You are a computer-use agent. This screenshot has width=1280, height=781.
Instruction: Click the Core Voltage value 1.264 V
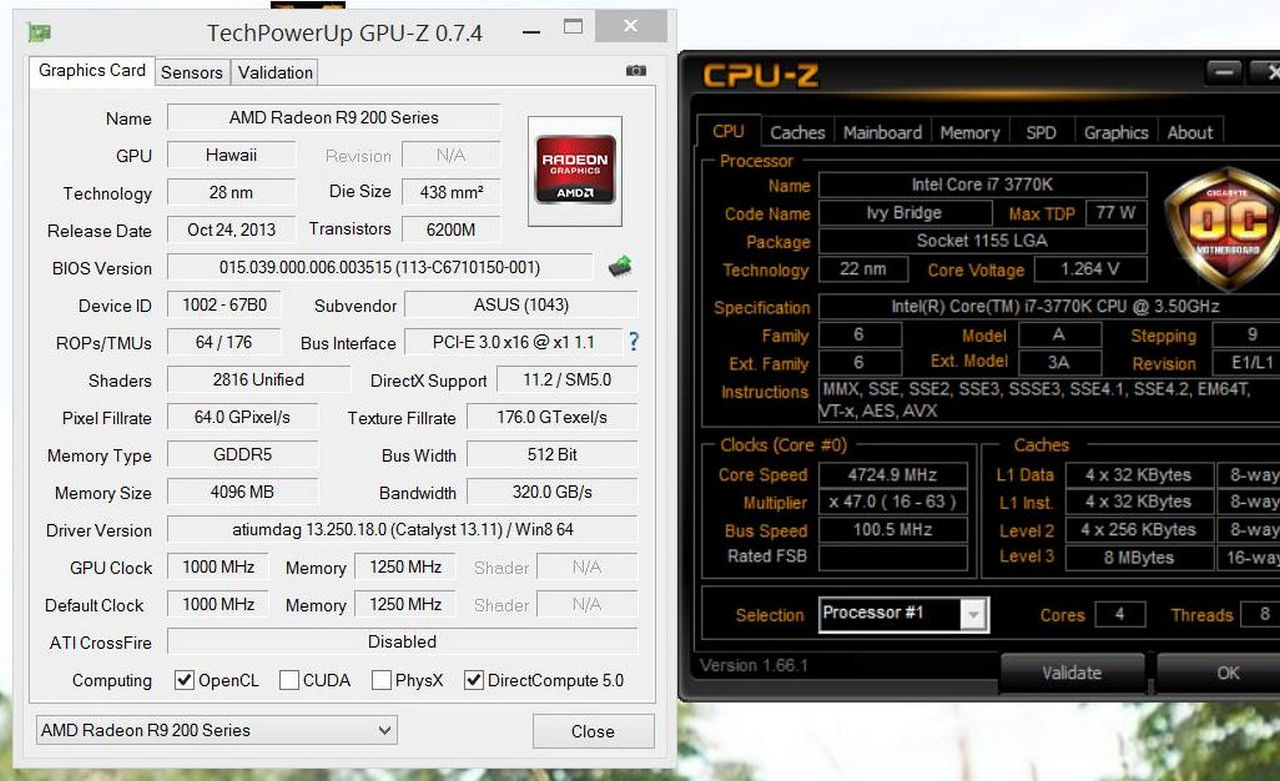coord(1090,269)
